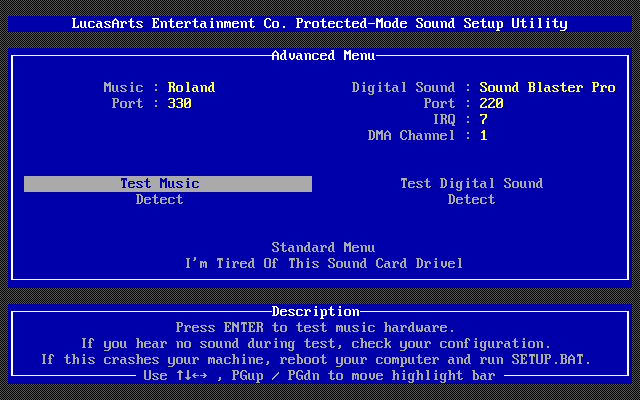Click the IRQ label
Image resolution: width=640 pixels, height=400 pixels.
[444, 120]
